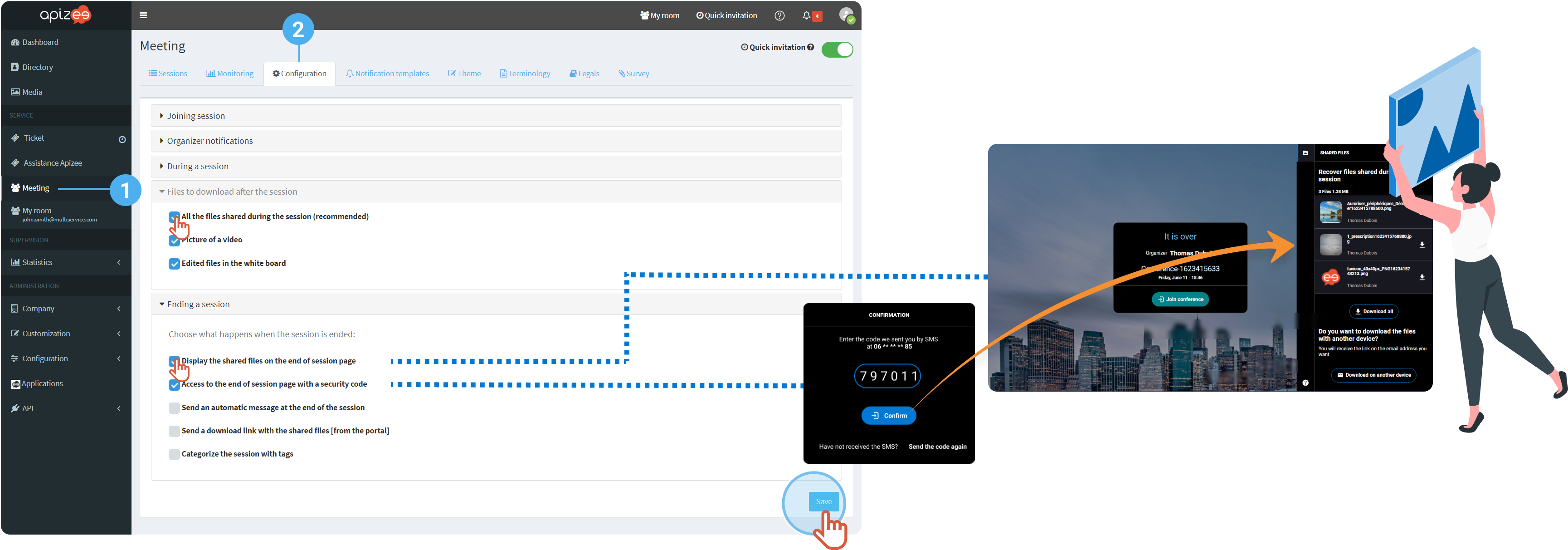The width and height of the screenshot is (1568, 550).
Task: Expand the During a session section
Action: tap(496, 166)
